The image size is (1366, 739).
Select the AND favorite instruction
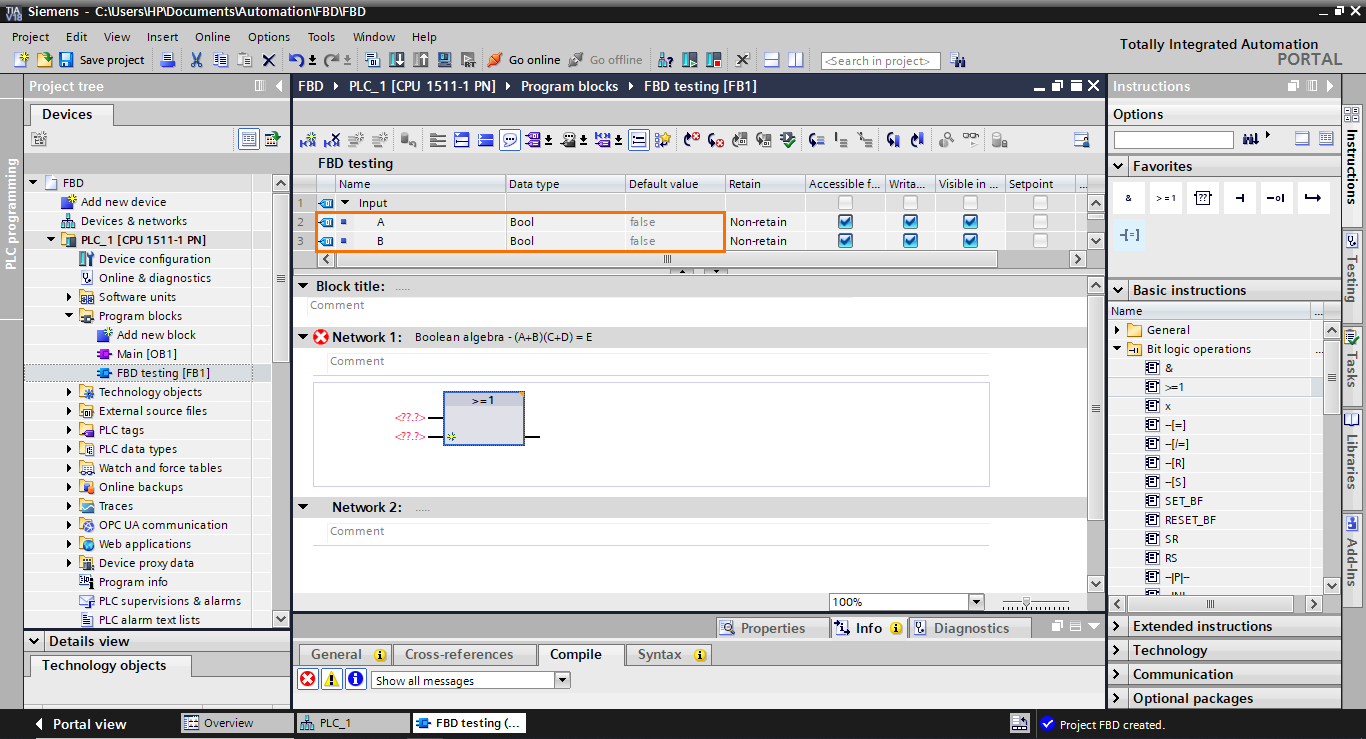click(x=1128, y=197)
